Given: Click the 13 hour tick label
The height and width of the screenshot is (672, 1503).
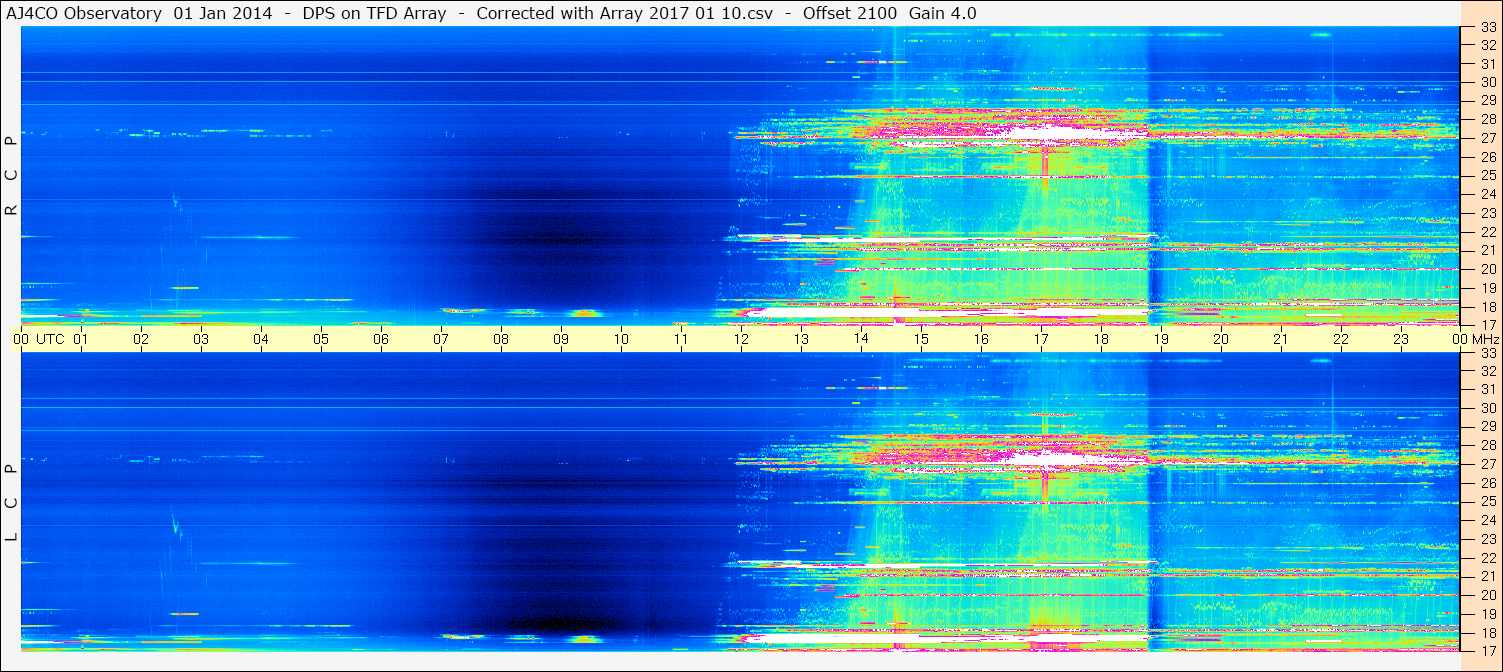Looking at the screenshot, I should 801,339.
